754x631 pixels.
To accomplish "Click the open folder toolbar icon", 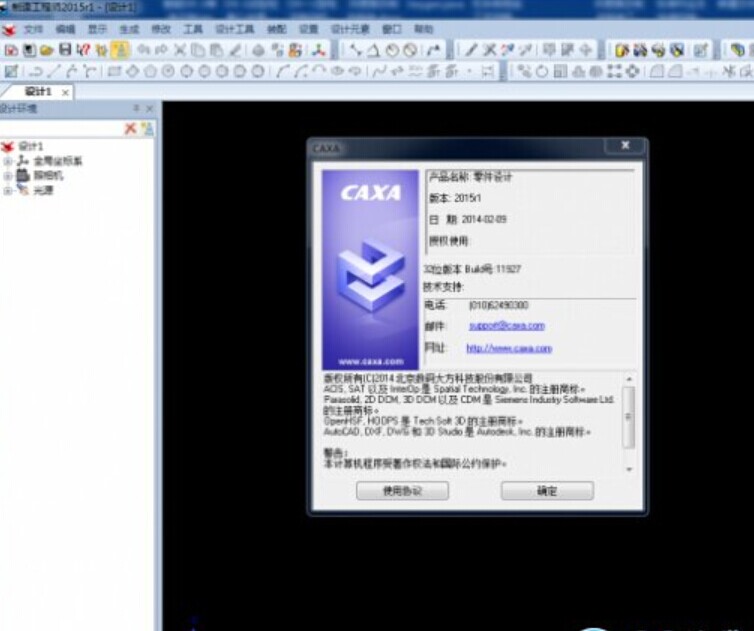I will pos(47,50).
